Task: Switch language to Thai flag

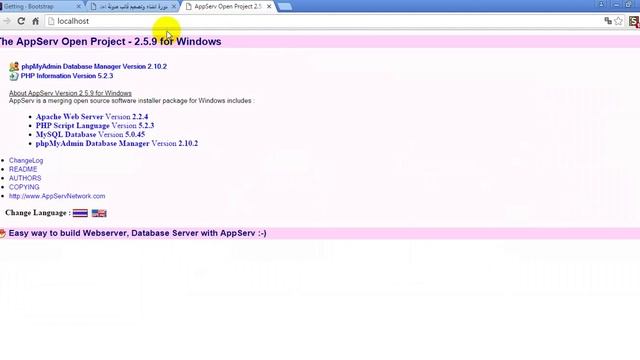Action: 80,213
